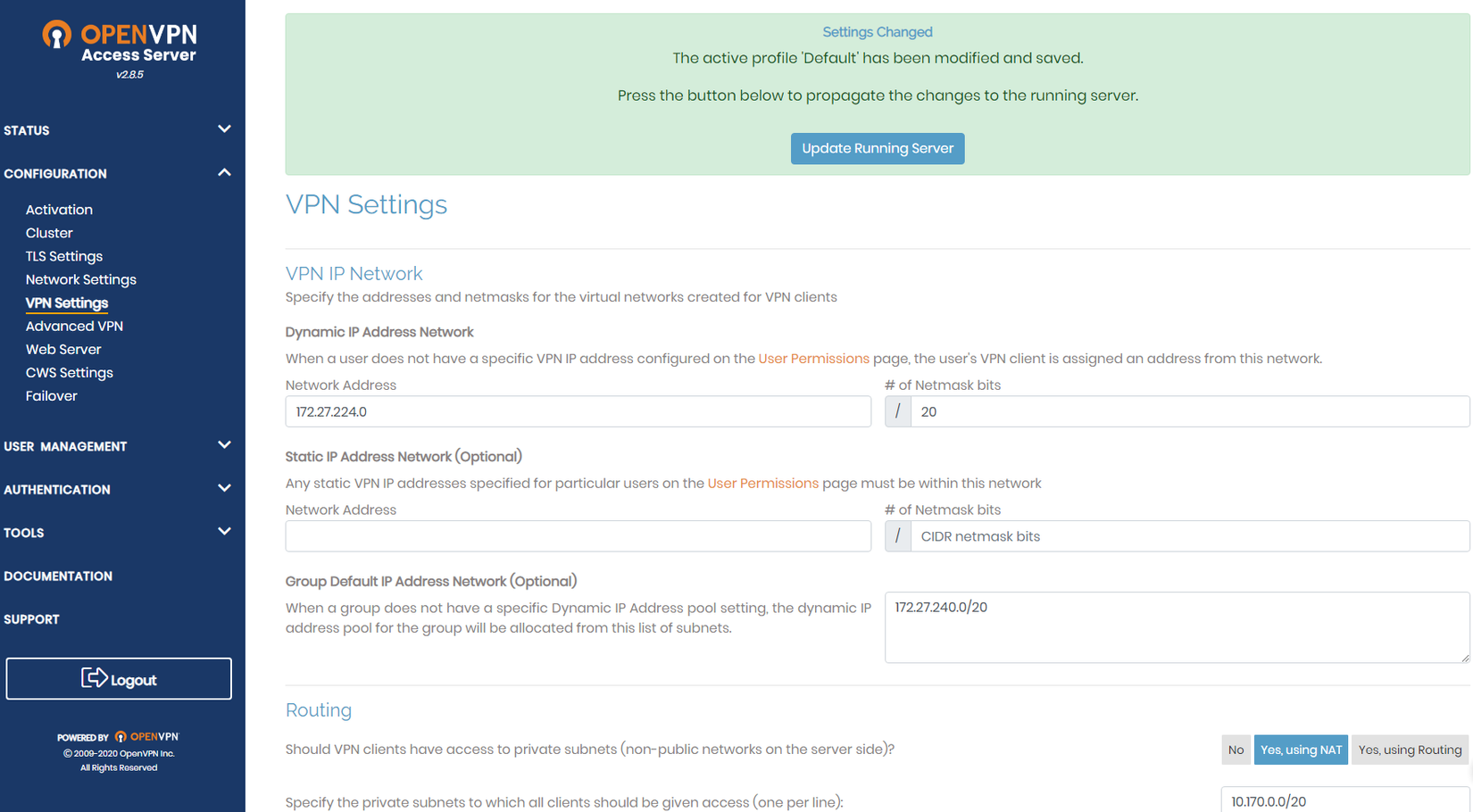Open Network Settings page
The width and height of the screenshot is (1473, 812).
(81, 279)
